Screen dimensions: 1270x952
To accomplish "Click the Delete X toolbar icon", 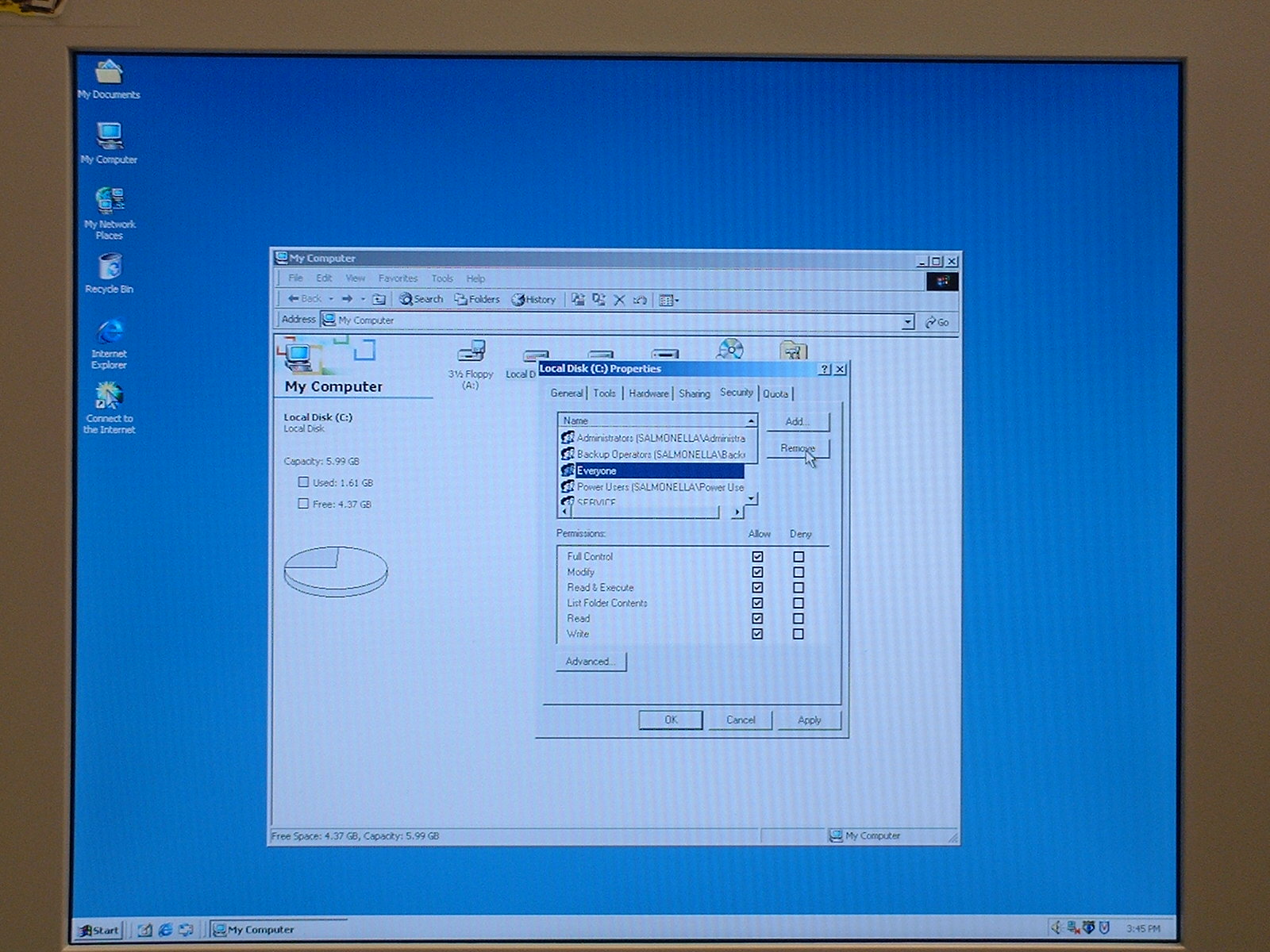I will (x=619, y=300).
